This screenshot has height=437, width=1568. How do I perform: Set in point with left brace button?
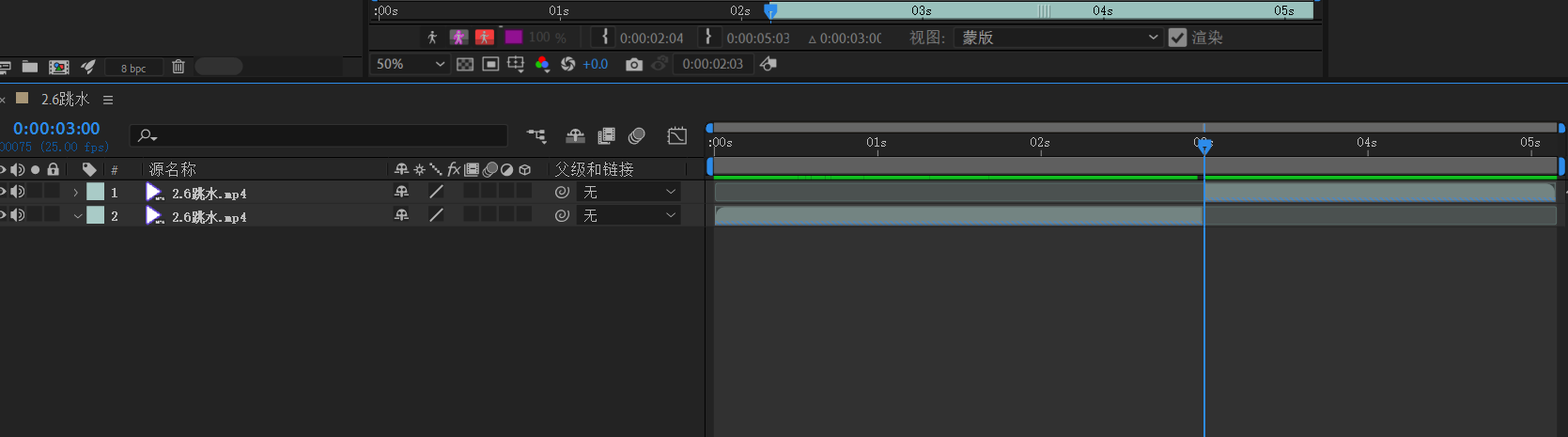[605, 37]
